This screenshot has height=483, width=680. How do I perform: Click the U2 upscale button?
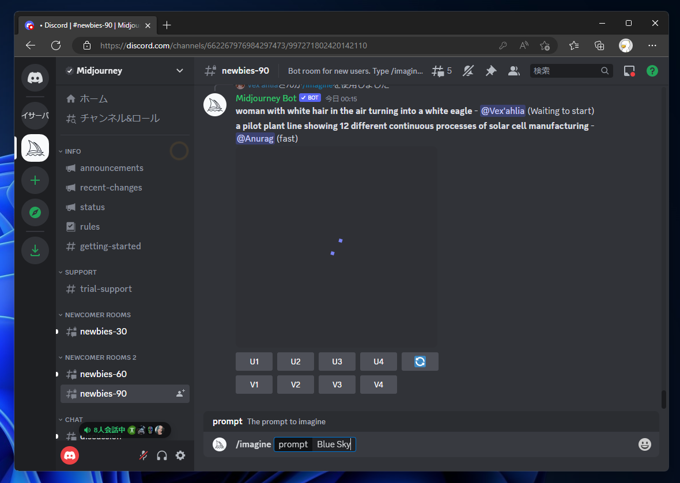click(295, 362)
